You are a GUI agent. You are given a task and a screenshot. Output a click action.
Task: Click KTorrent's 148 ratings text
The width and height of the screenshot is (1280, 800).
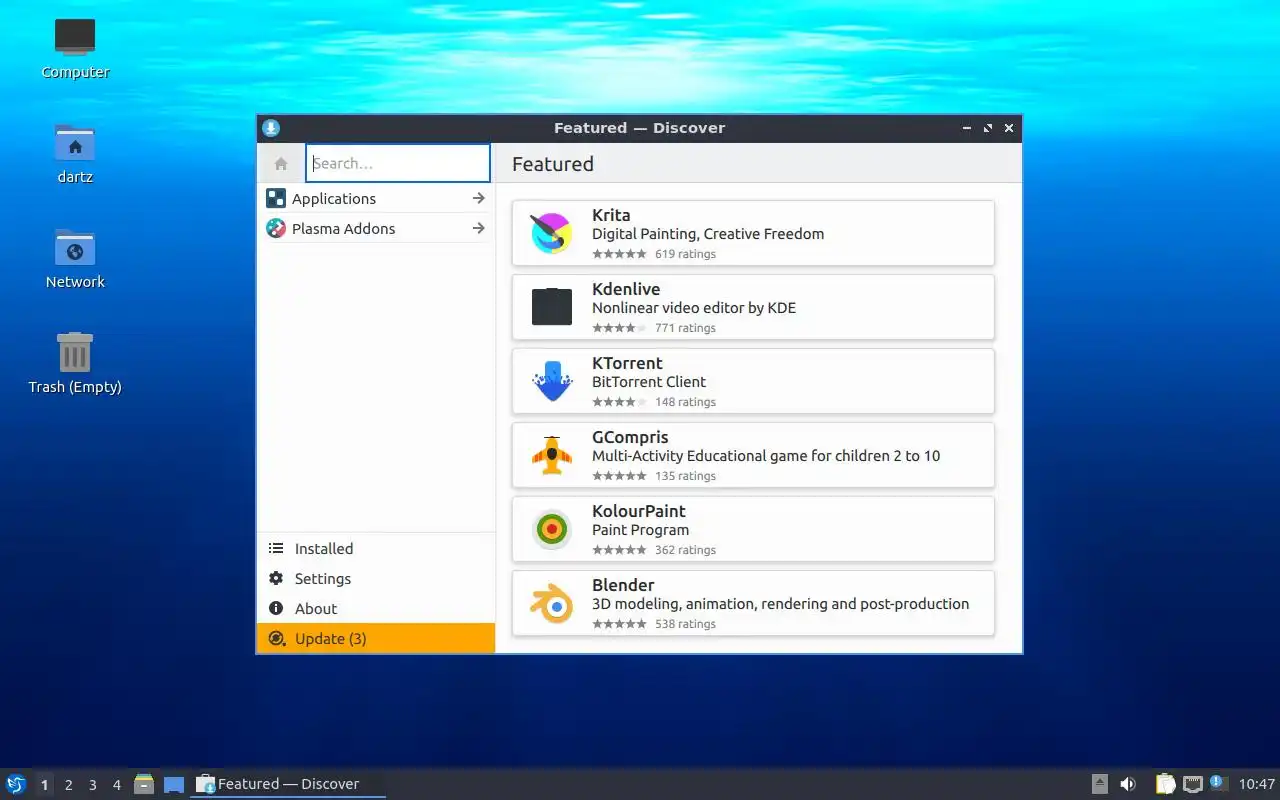coord(685,402)
